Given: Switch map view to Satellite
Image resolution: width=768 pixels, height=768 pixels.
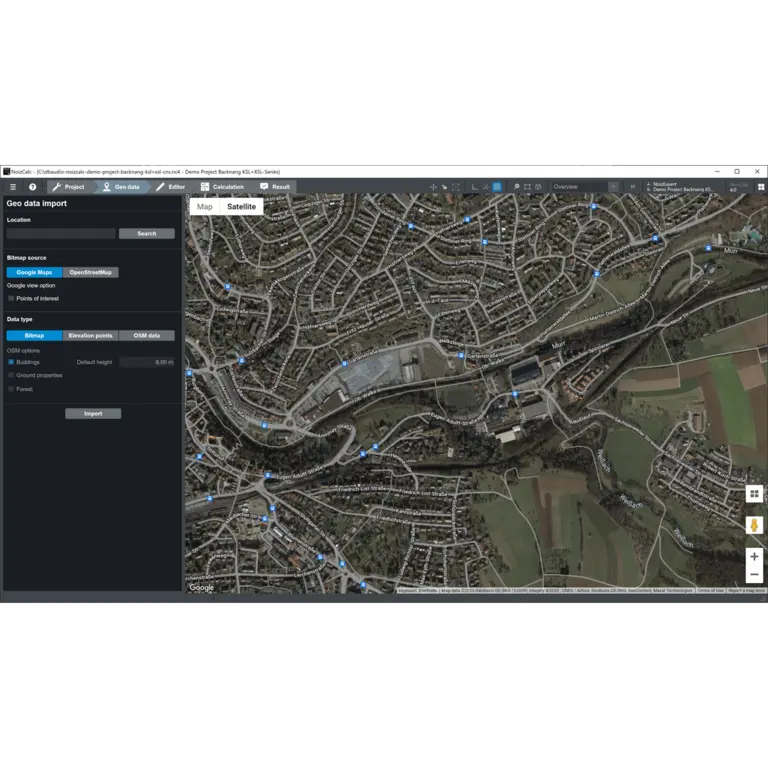Looking at the screenshot, I should (x=241, y=207).
